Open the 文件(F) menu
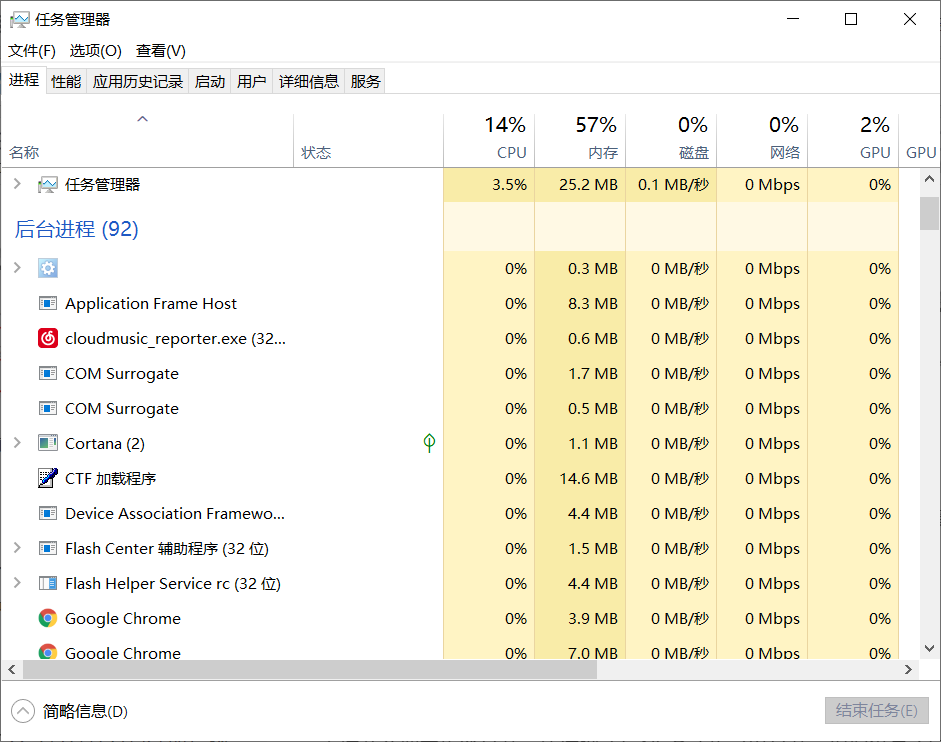The height and width of the screenshot is (742, 941). tap(32, 50)
